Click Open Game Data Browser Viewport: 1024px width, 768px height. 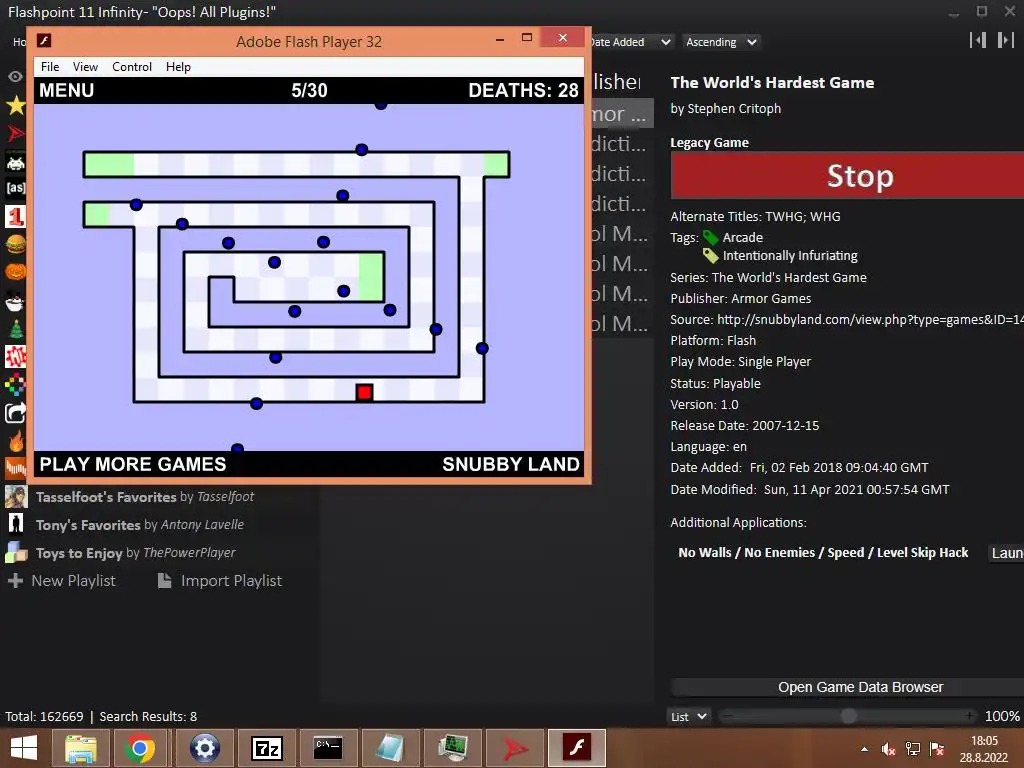pos(860,687)
